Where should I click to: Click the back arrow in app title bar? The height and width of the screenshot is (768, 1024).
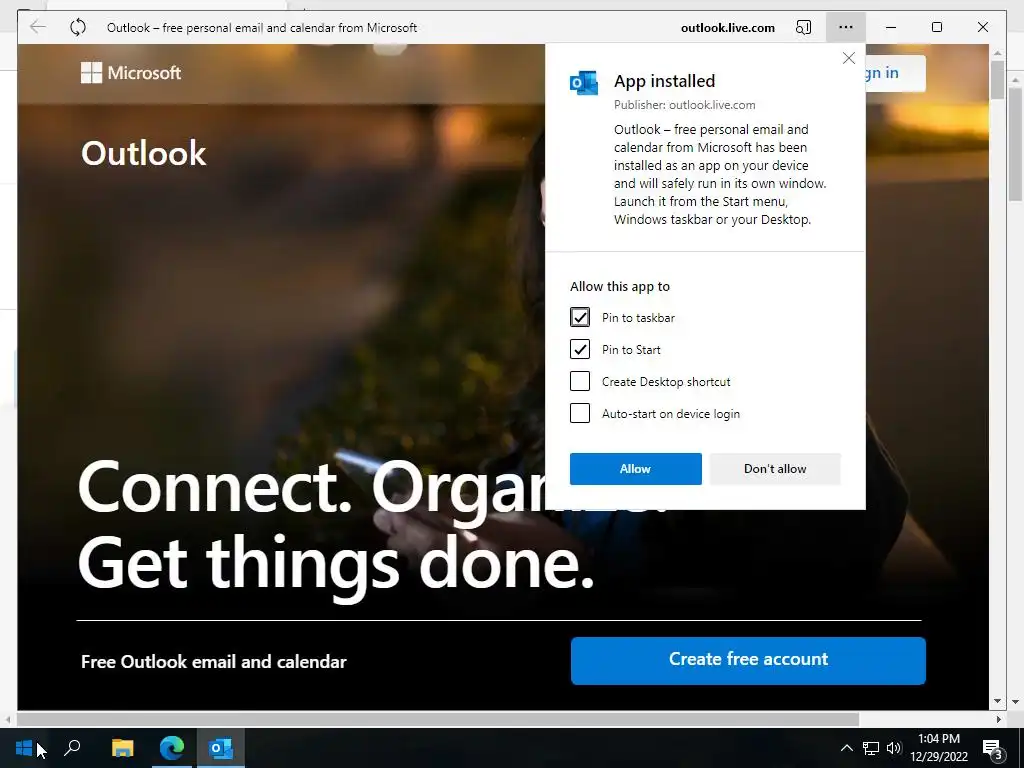[38, 27]
